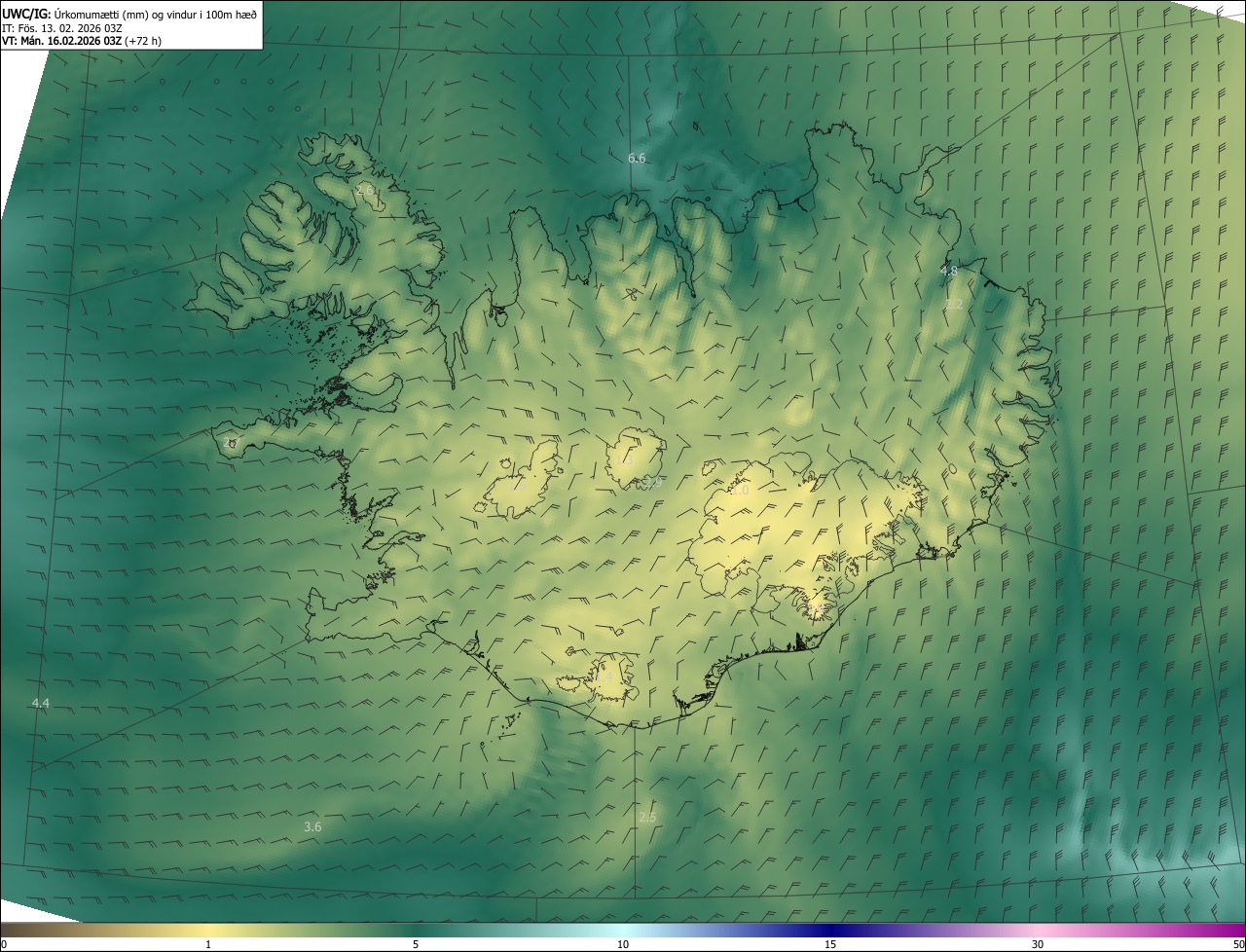The width and height of the screenshot is (1246, 952).
Task: Click the 5 tick on the color scale
Action: [x=416, y=944]
